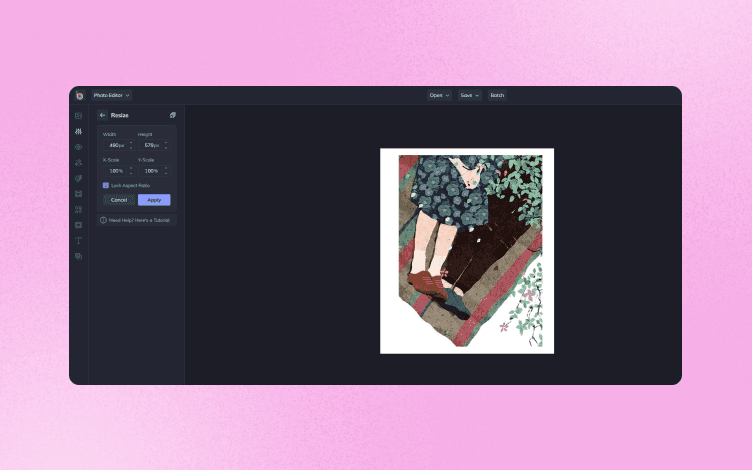Screen dimensions: 752x470
Task: Open the Photo Editor mode dropdown
Action: coord(112,95)
